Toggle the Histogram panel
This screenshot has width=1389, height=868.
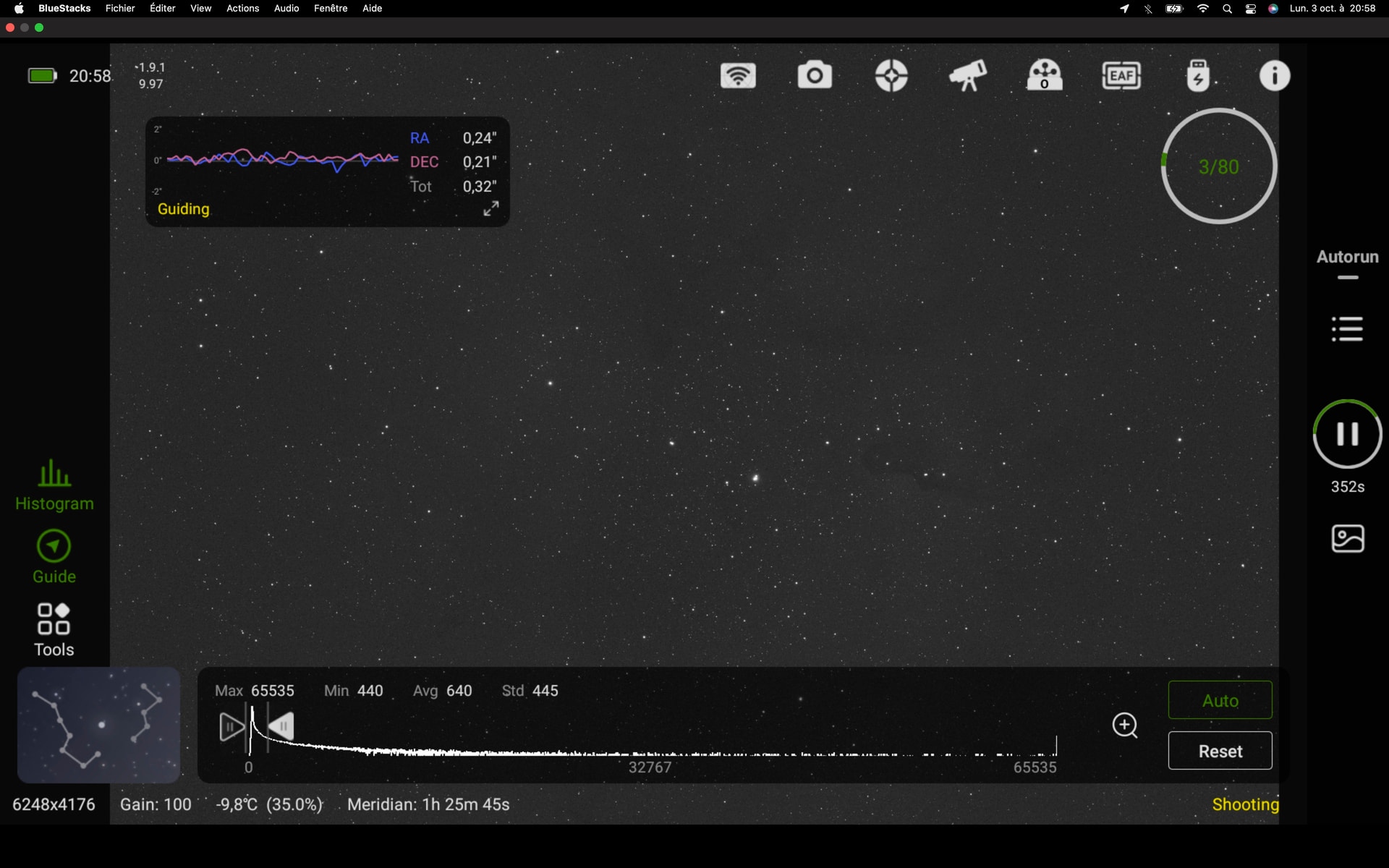[x=54, y=485]
